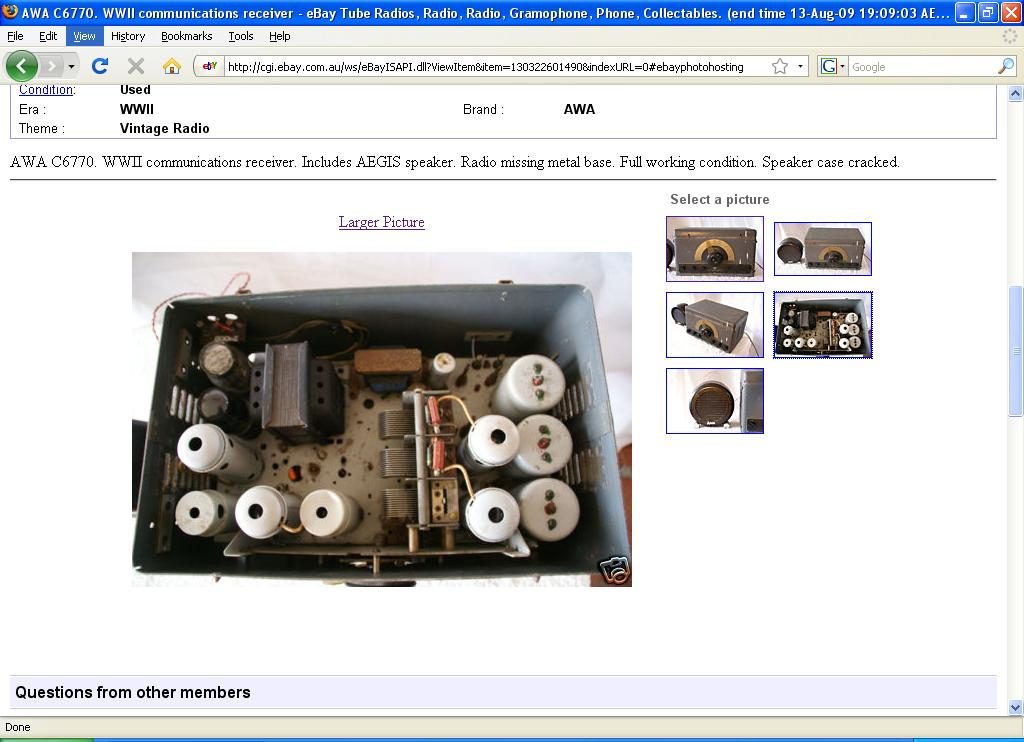Click the 'Select a picture' label
1024x742 pixels.
720,199
